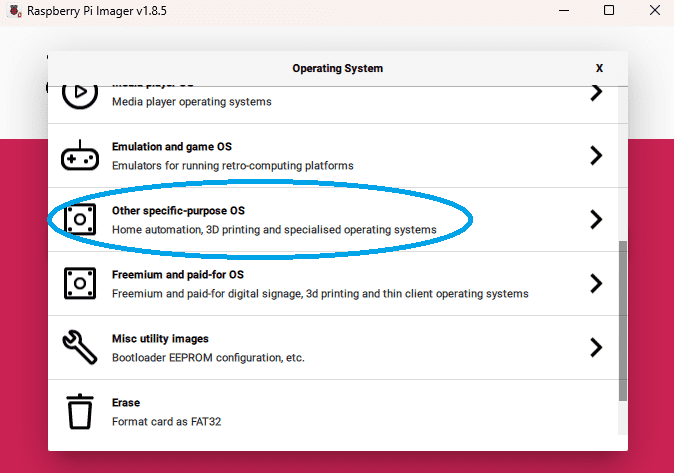Viewport: 674px width, 473px height.
Task: Click the Freemium and paid-for OS icon
Action: pos(80,283)
